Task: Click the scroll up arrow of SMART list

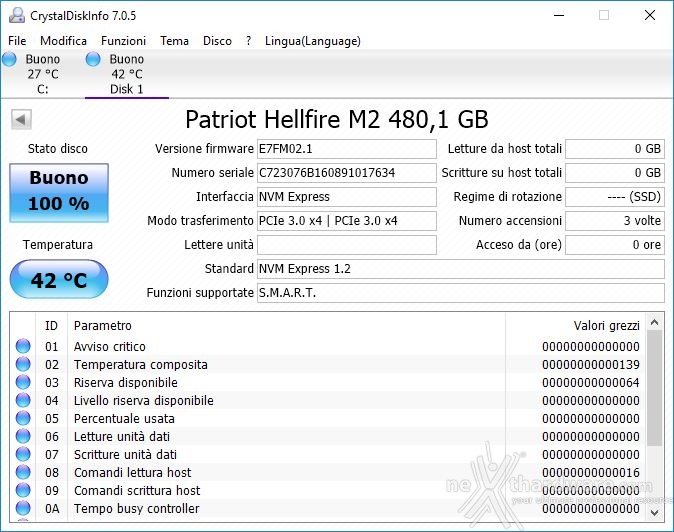Action: [x=655, y=322]
